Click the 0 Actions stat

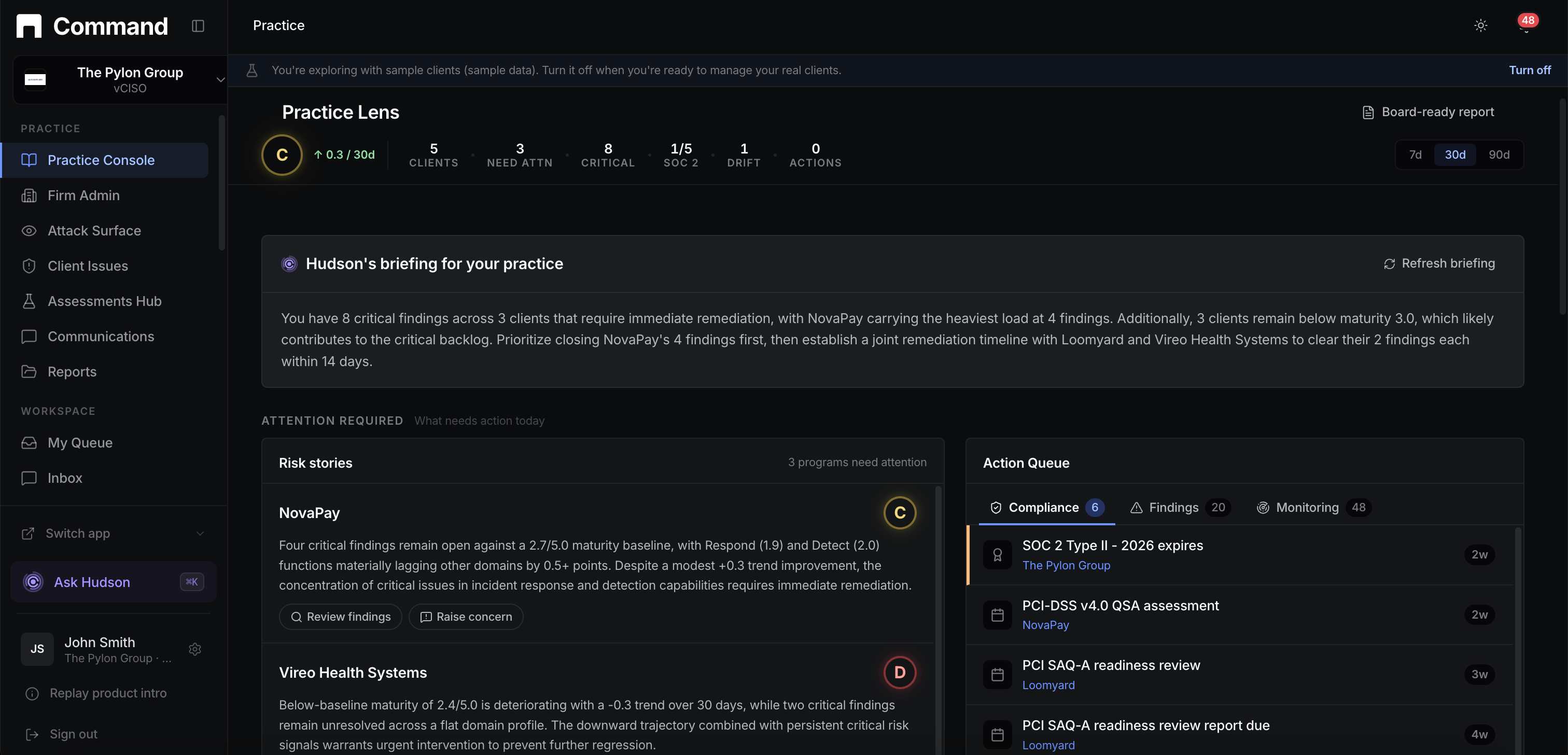pyautogui.click(x=815, y=155)
